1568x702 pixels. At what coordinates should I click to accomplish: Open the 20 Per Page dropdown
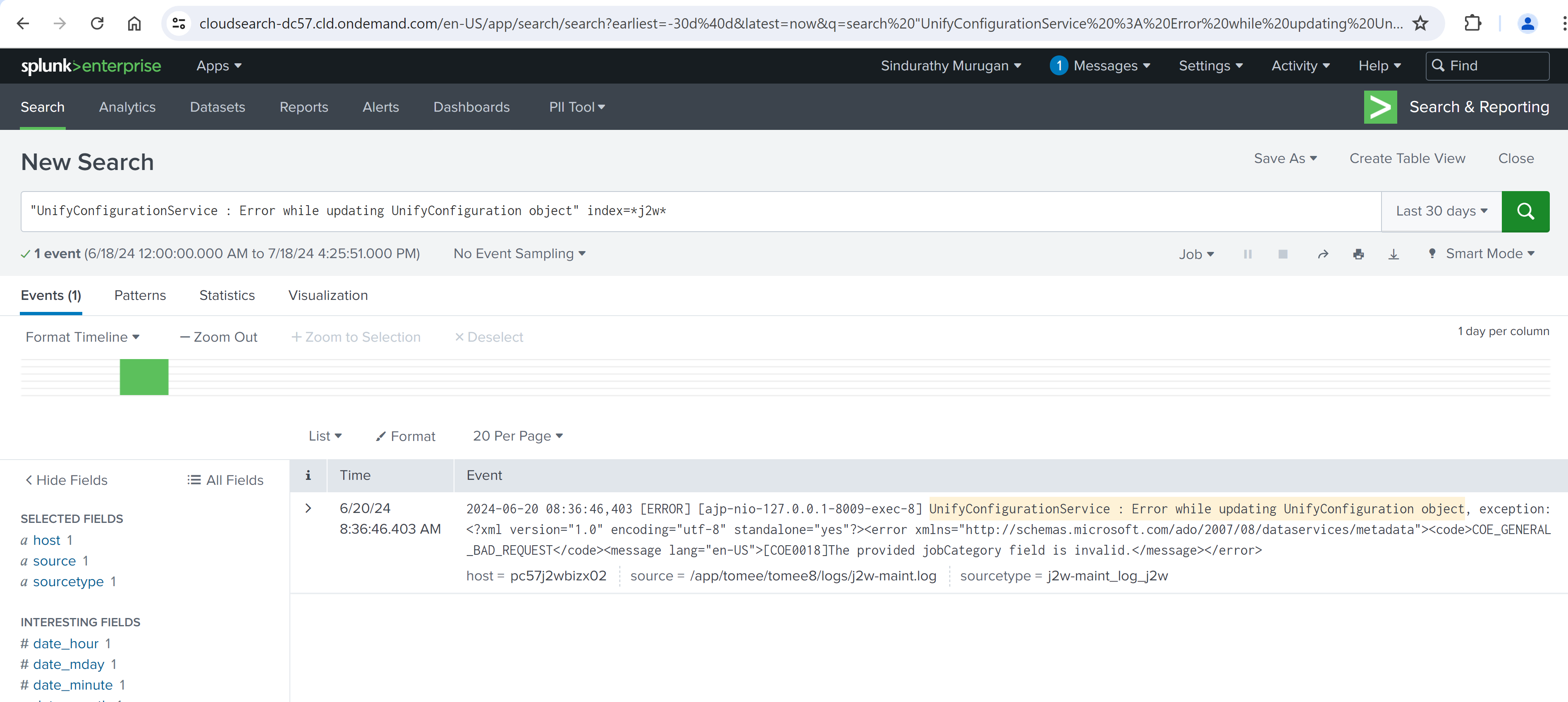click(x=518, y=436)
